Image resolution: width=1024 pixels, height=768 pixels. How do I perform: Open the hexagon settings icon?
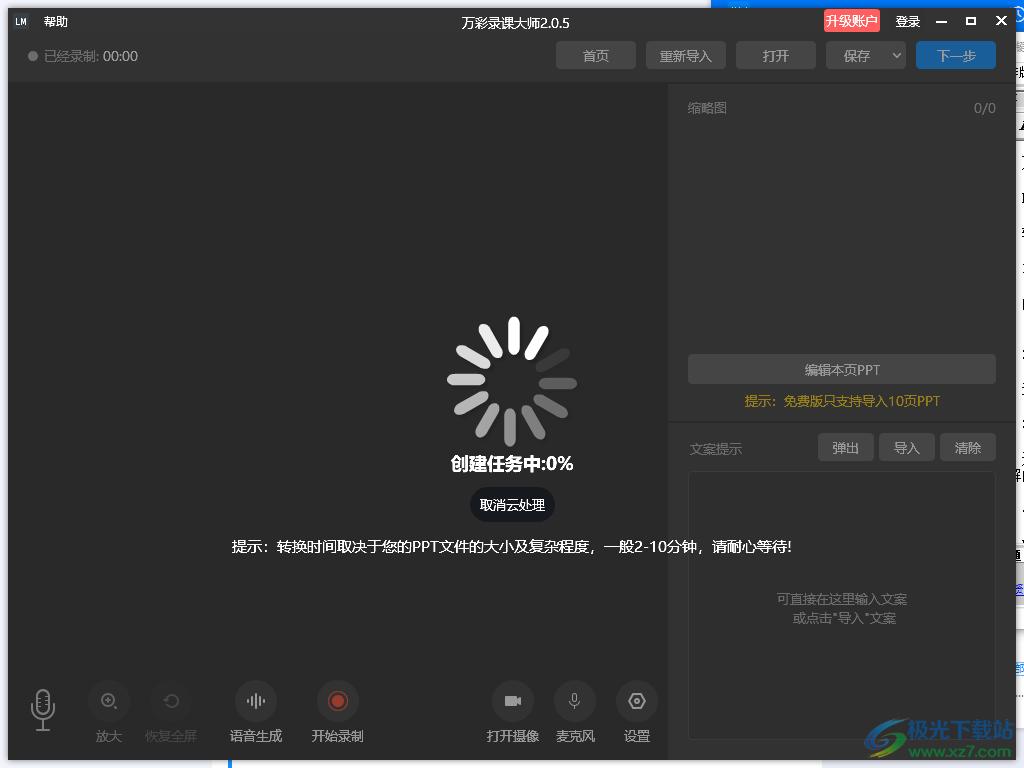point(637,701)
